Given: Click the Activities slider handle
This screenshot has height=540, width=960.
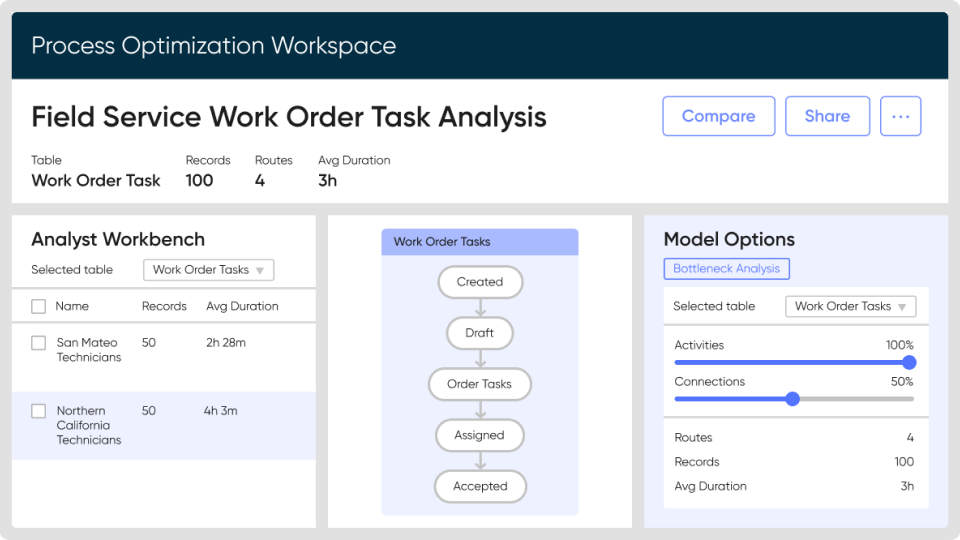Looking at the screenshot, I should (908, 363).
